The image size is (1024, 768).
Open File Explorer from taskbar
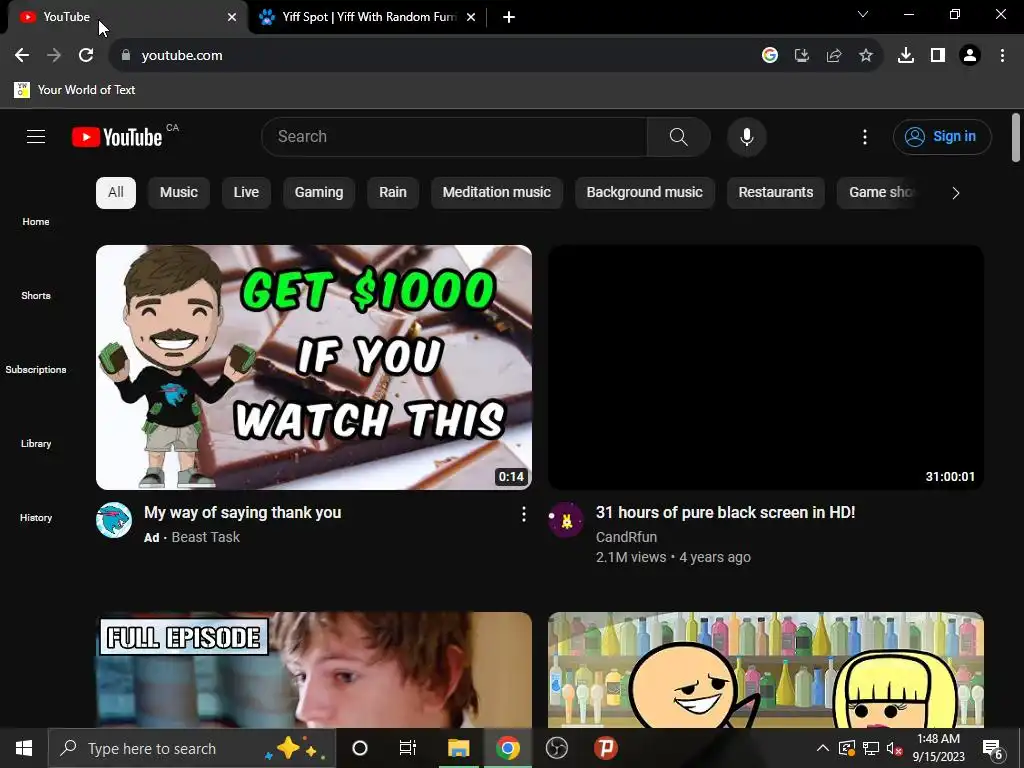[x=458, y=748]
